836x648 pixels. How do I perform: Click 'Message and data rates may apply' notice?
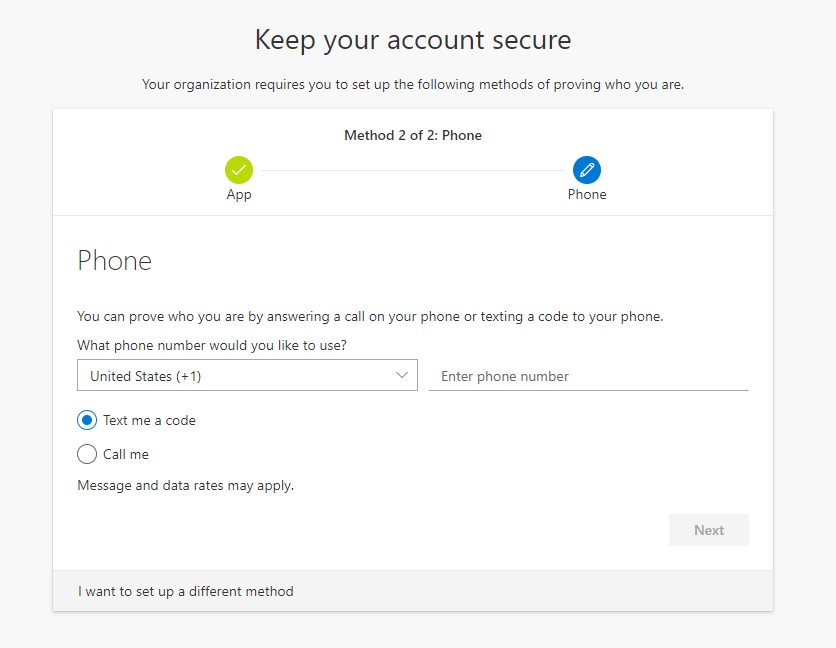pyautogui.click(x=186, y=486)
